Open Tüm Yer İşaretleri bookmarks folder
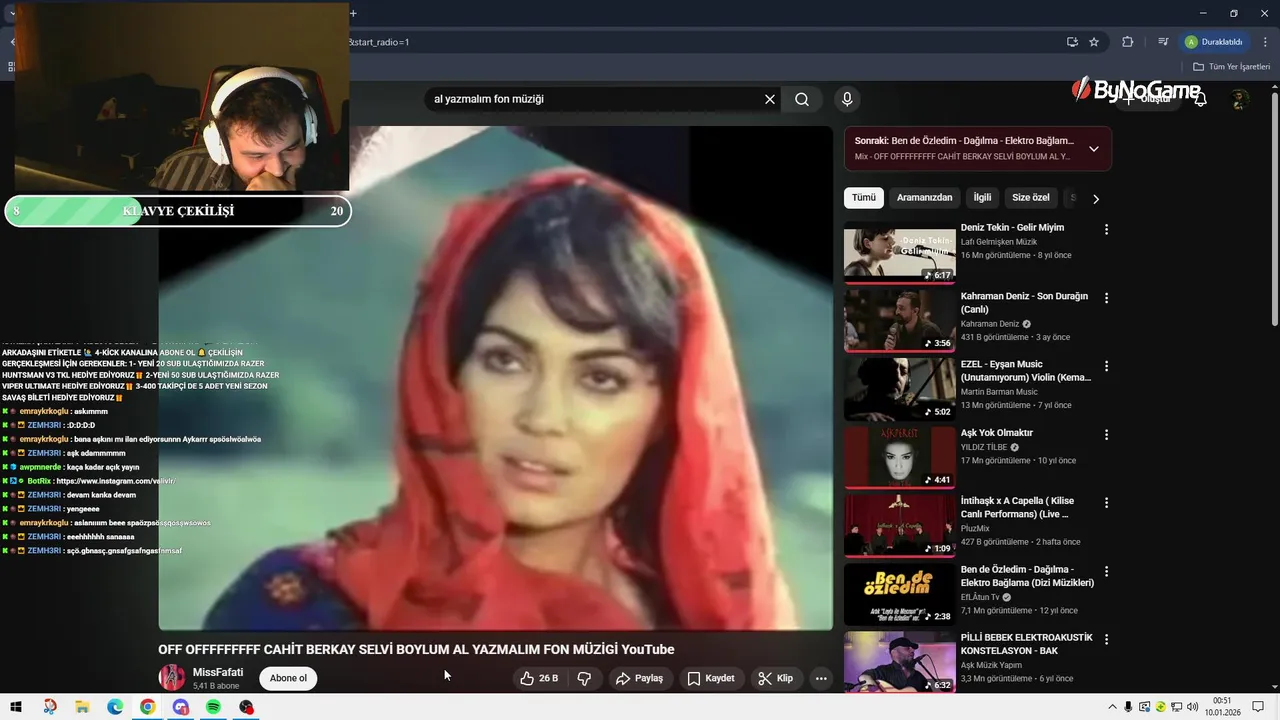The height and width of the screenshot is (720, 1280). click(x=1231, y=66)
